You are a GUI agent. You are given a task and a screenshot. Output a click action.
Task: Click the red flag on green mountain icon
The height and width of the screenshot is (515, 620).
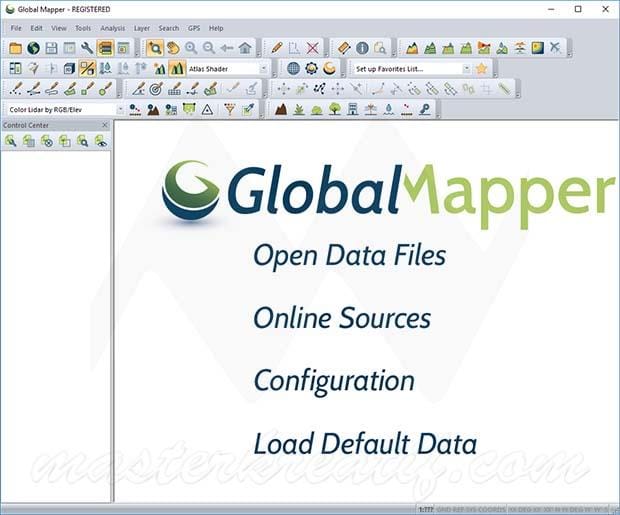coord(484,48)
